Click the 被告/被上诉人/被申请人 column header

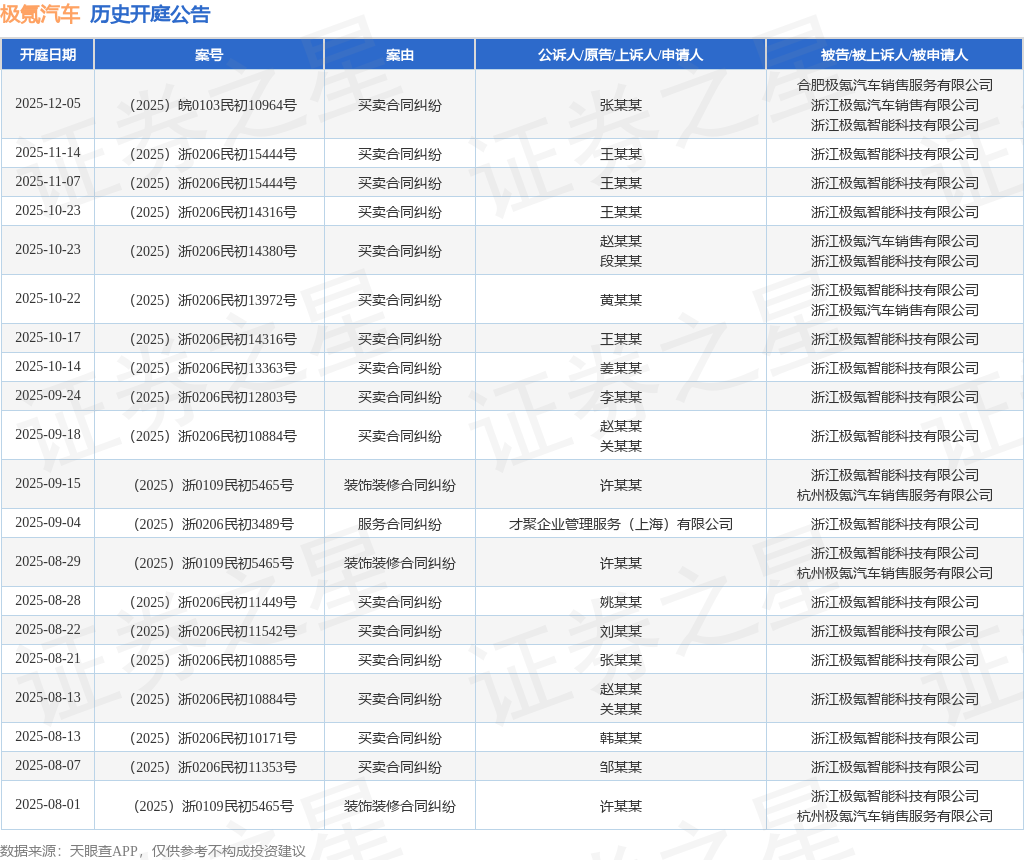(x=894, y=55)
